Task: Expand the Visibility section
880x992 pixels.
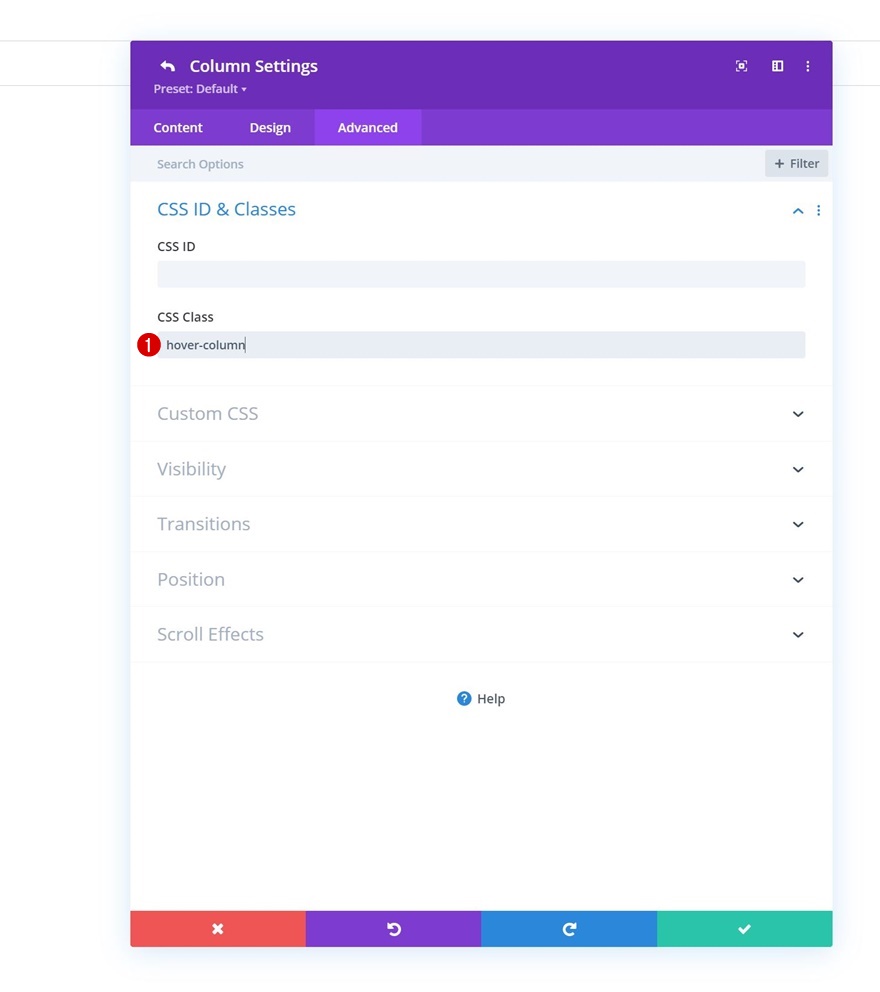Action: 798,469
